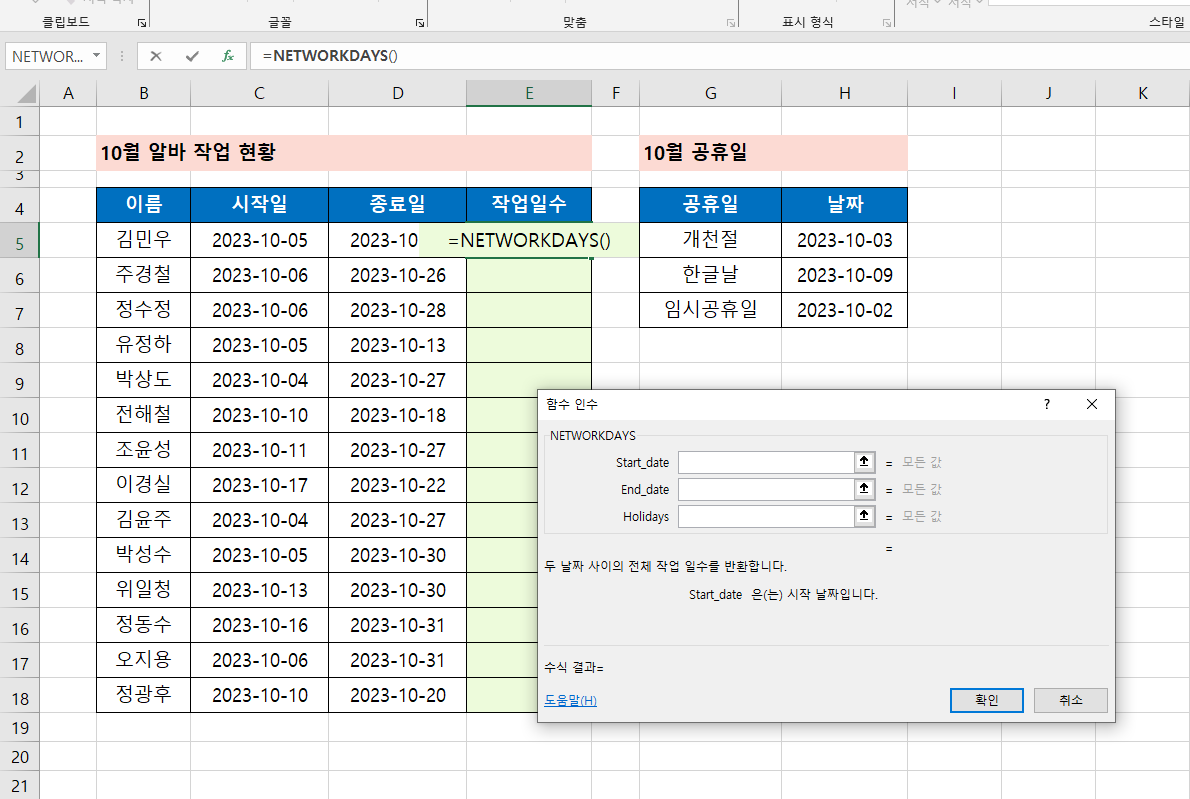Select column B header
This screenshot has height=799, width=1190.
click(x=143, y=93)
